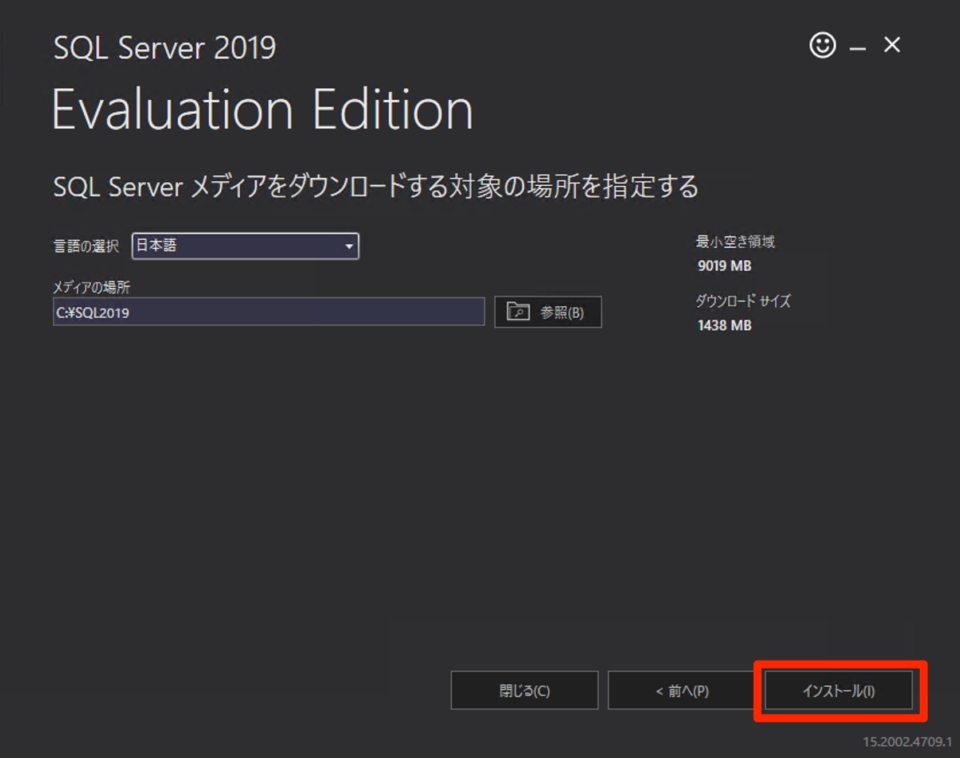The width and height of the screenshot is (960, 758).
Task: Click the 参照(B) browse button text
Action: point(561,312)
